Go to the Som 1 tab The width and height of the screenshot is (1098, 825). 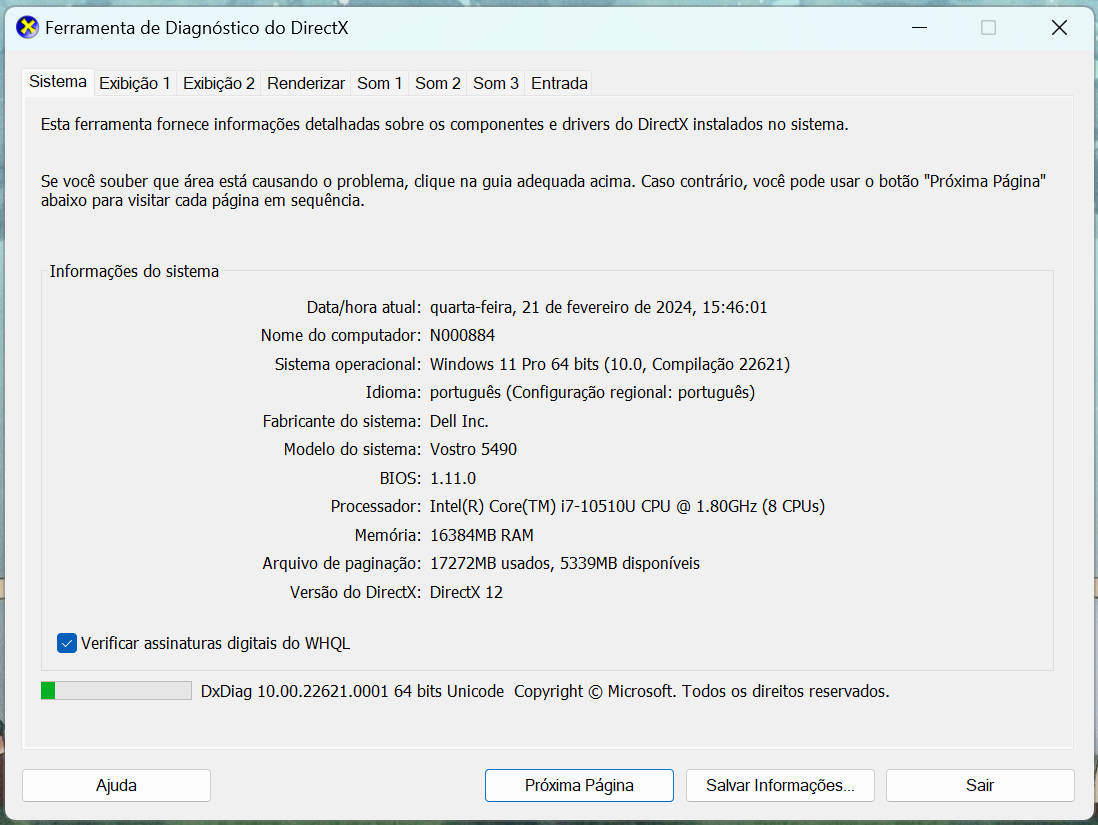[380, 84]
